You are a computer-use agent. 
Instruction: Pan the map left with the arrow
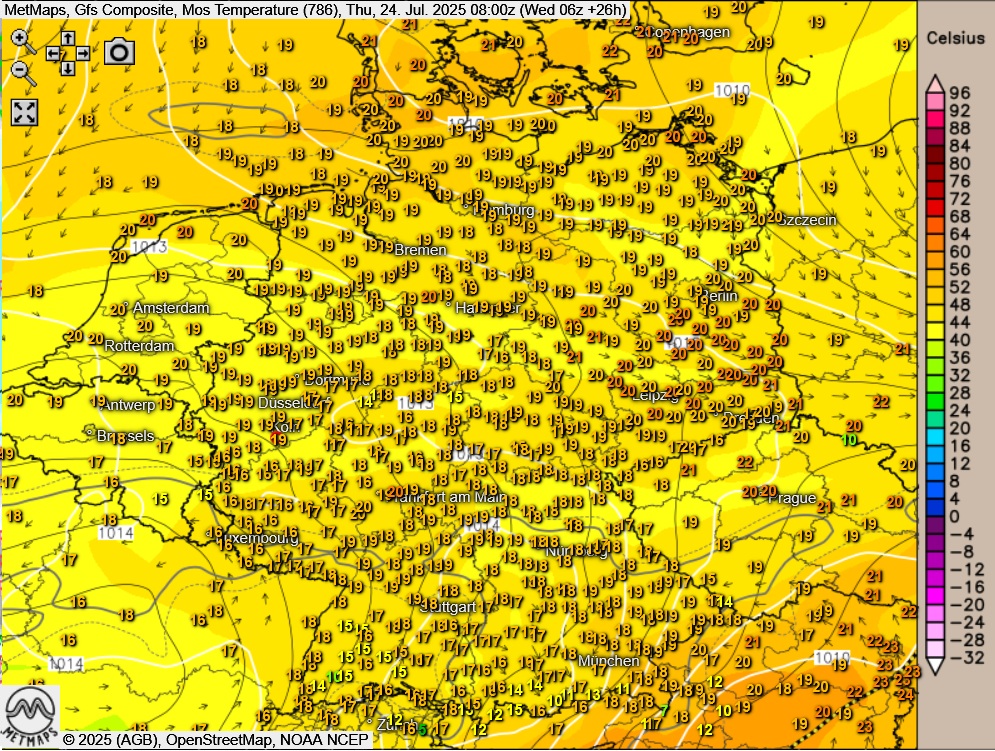click(52, 53)
